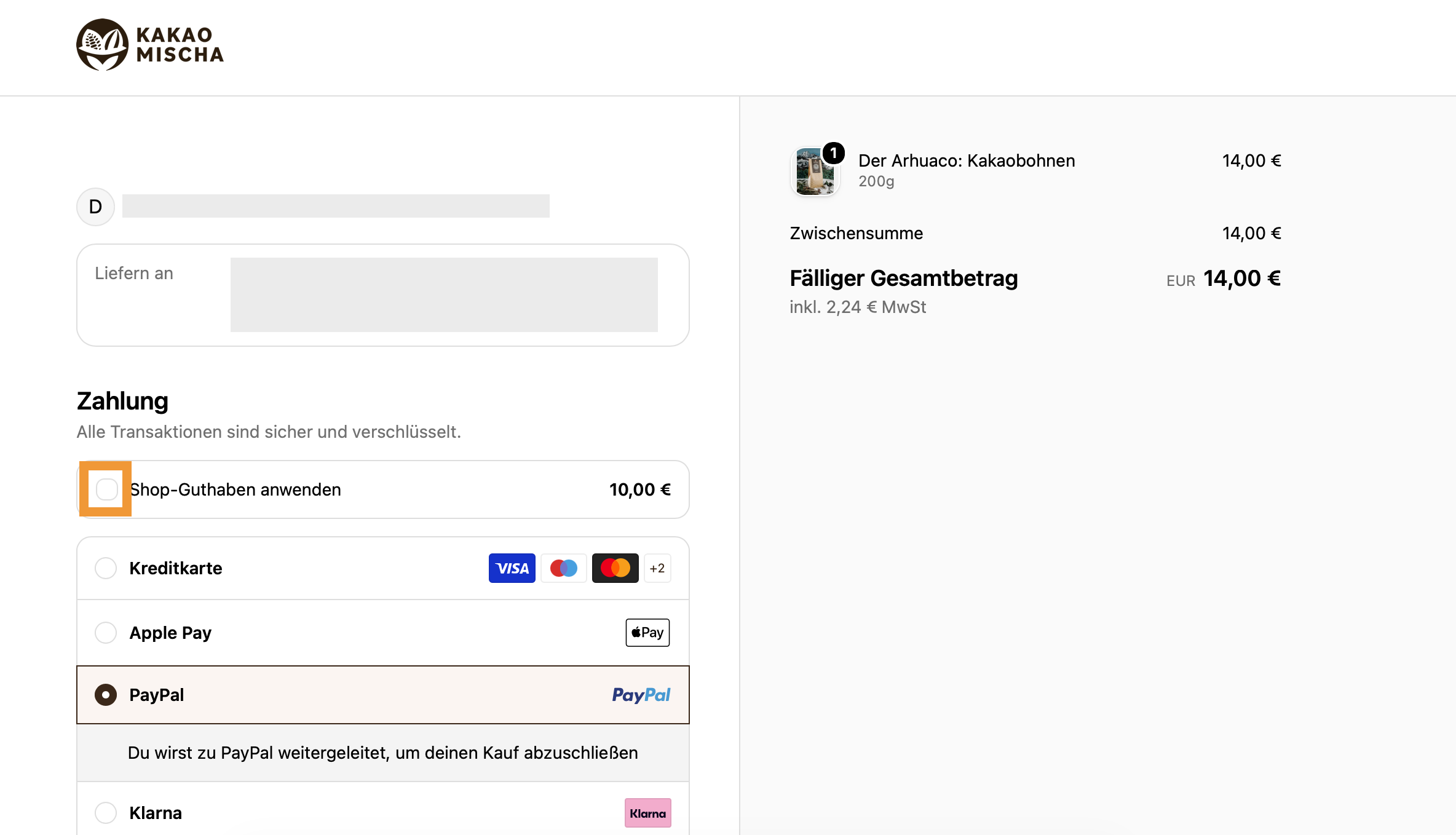Select the Kreditkarte radio button
This screenshot has width=1456, height=835.
pyautogui.click(x=106, y=568)
